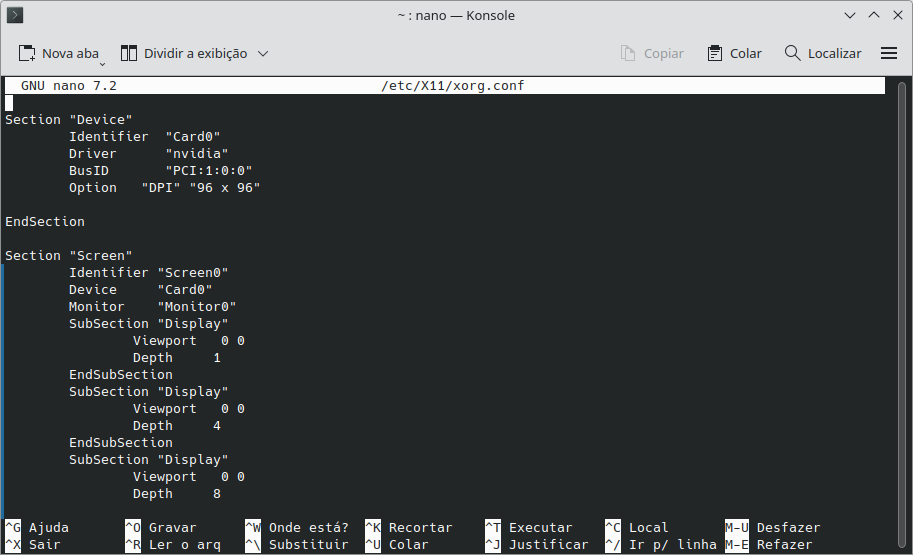The height and width of the screenshot is (555, 913).
Task: Click the Section "Device" line
Action: coord(69,119)
